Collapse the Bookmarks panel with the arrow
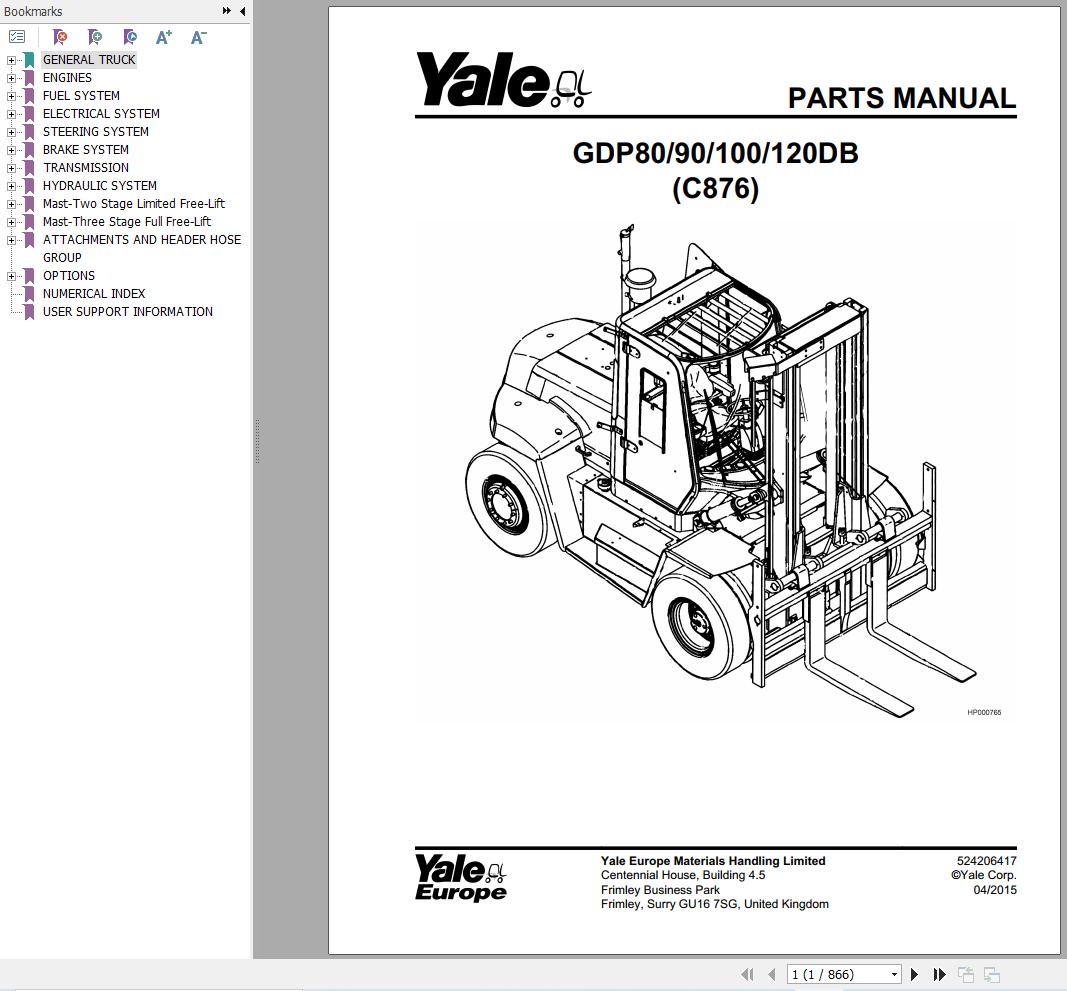The width and height of the screenshot is (1067, 991). pyautogui.click(x=240, y=11)
